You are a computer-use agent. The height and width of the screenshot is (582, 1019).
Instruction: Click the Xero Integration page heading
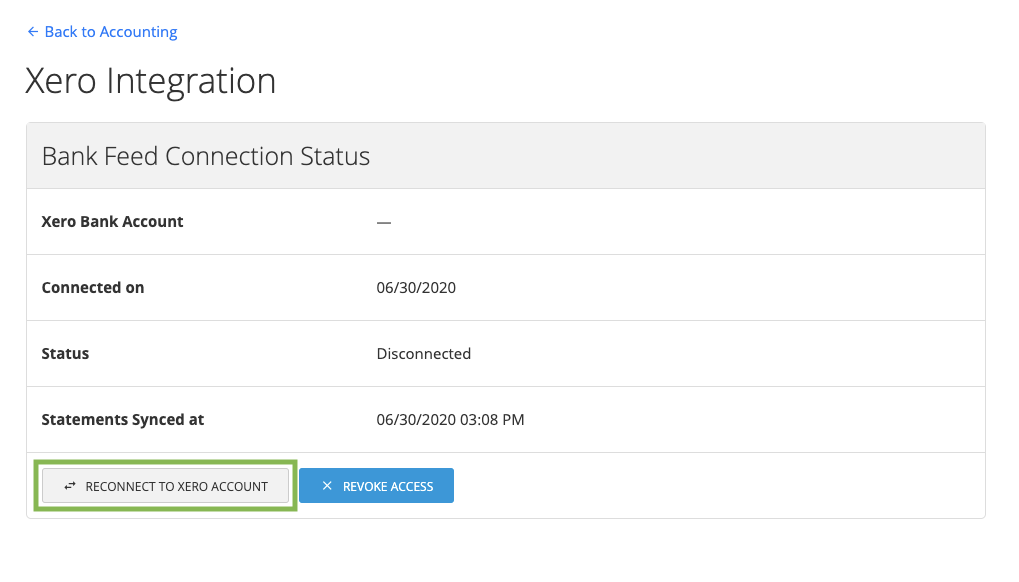(x=150, y=81)
